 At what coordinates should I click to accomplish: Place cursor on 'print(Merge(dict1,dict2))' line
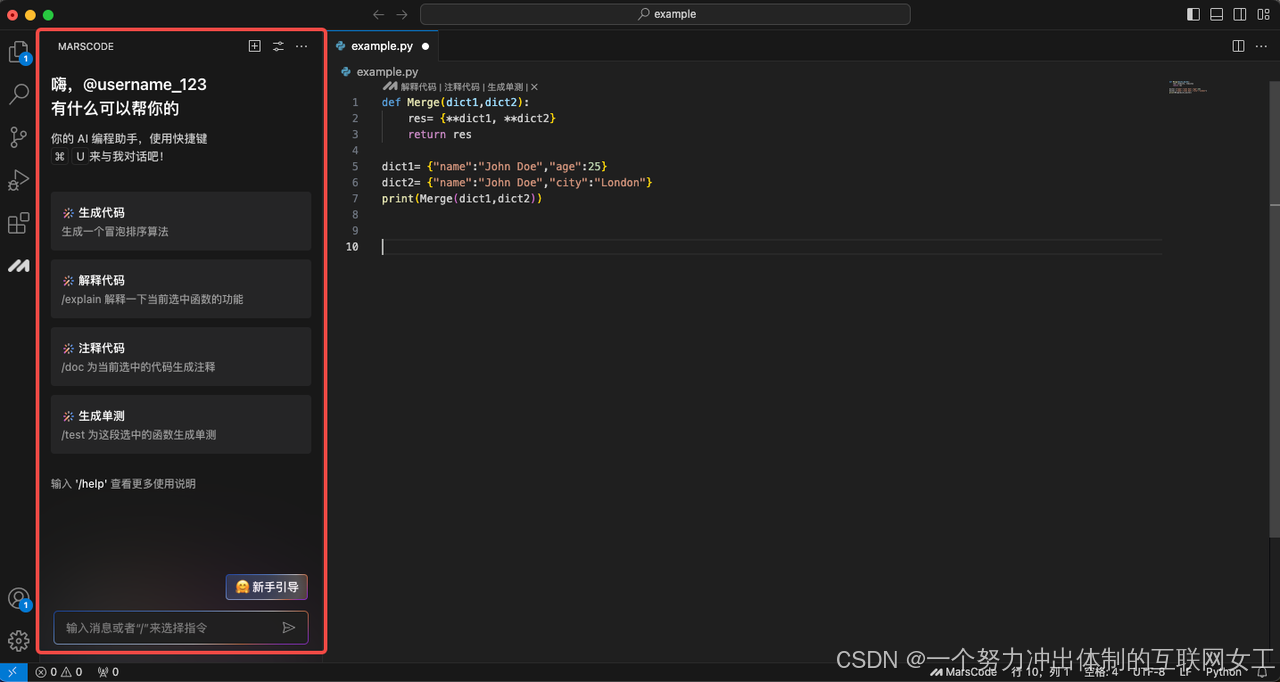tap(461, 198)
